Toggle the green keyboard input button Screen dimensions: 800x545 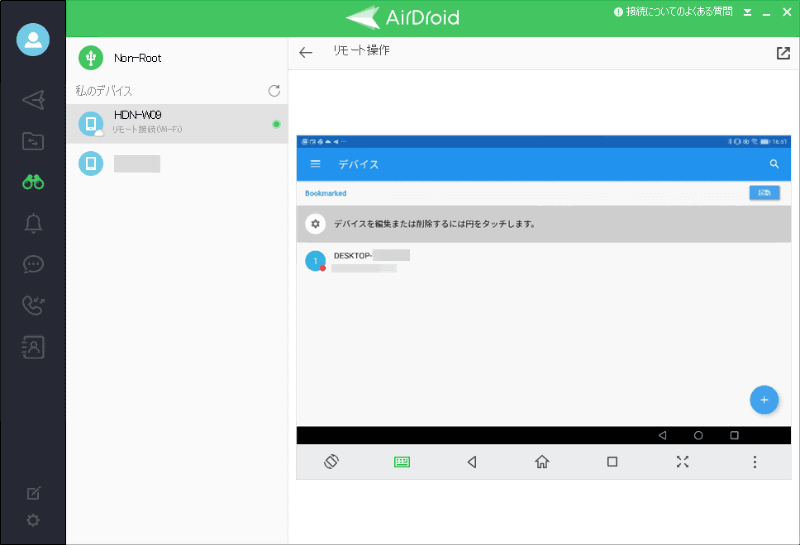tap(402, 462)
